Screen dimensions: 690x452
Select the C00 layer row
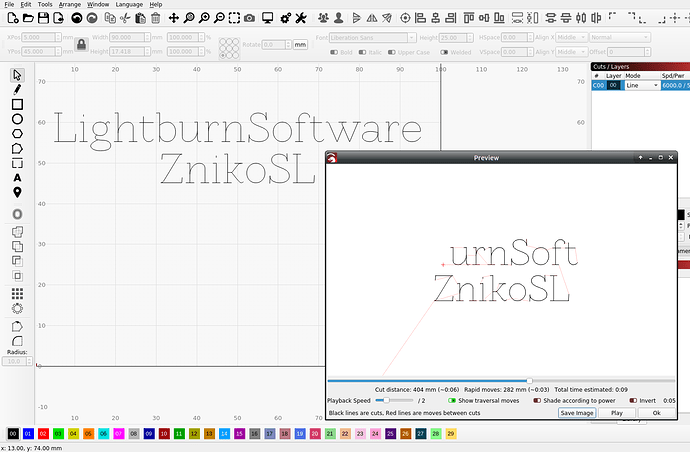641,85
